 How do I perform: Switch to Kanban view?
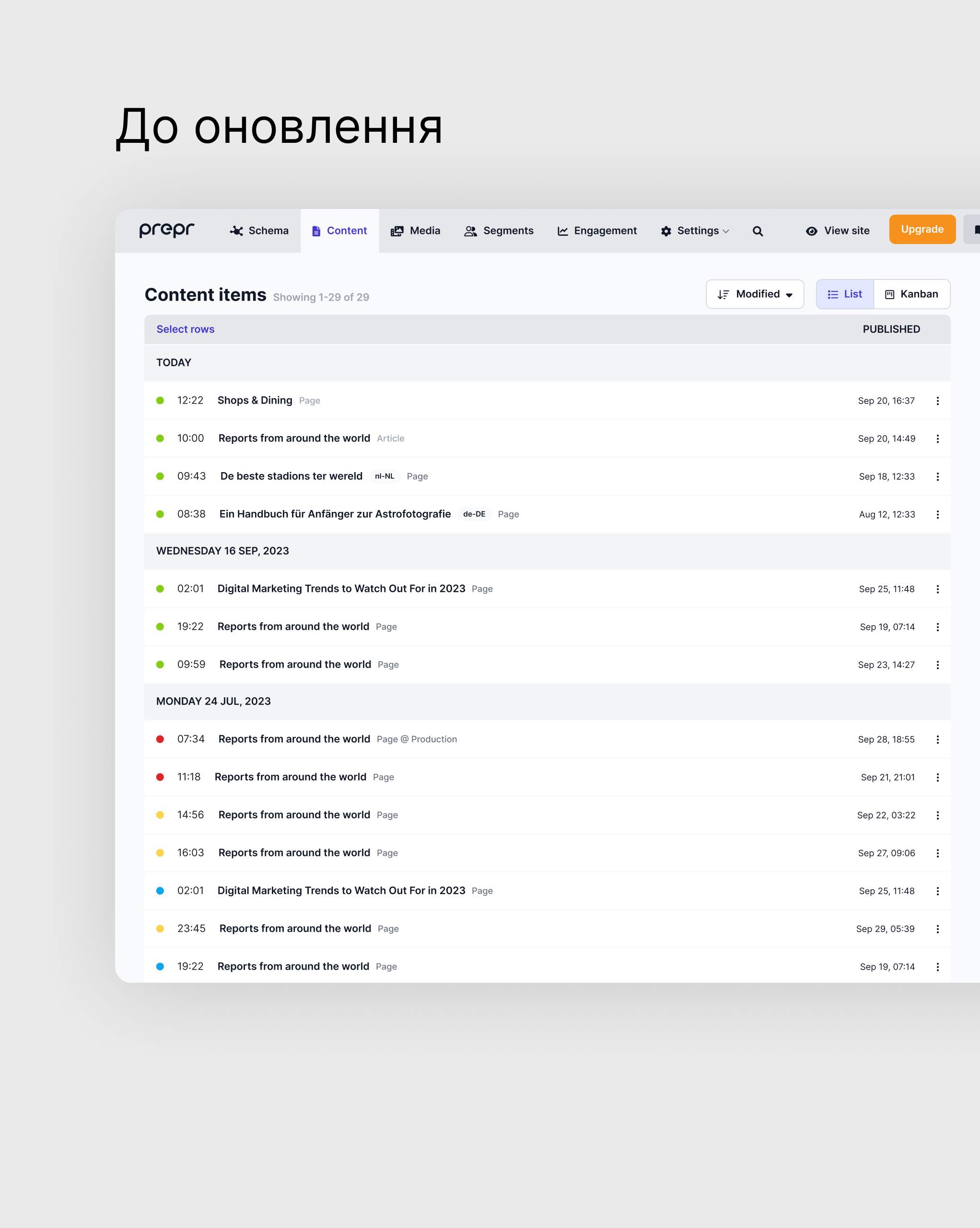(x=911, y=294)
